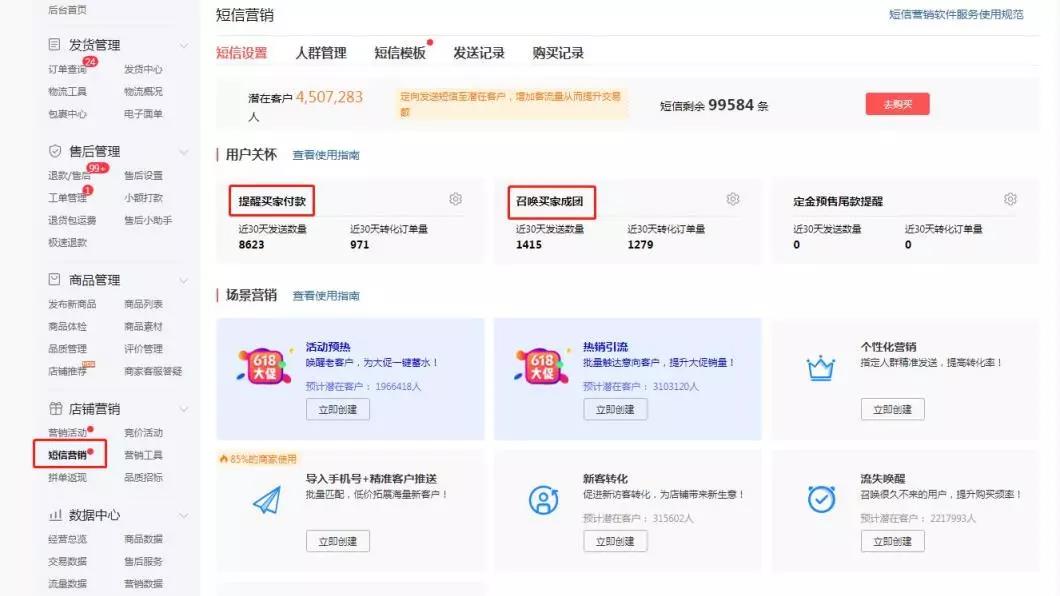Image resolution: width=1060 pixels, height=596 pixels.
Task: Click 立即创建 on the 活动预热 card
Action: point(337,409)
